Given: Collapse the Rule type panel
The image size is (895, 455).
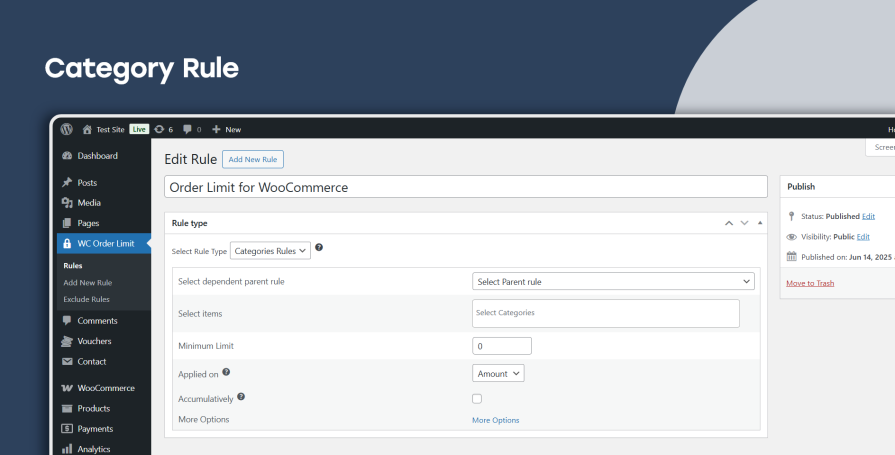Looking at the screenshot, I should coord(760,223).
